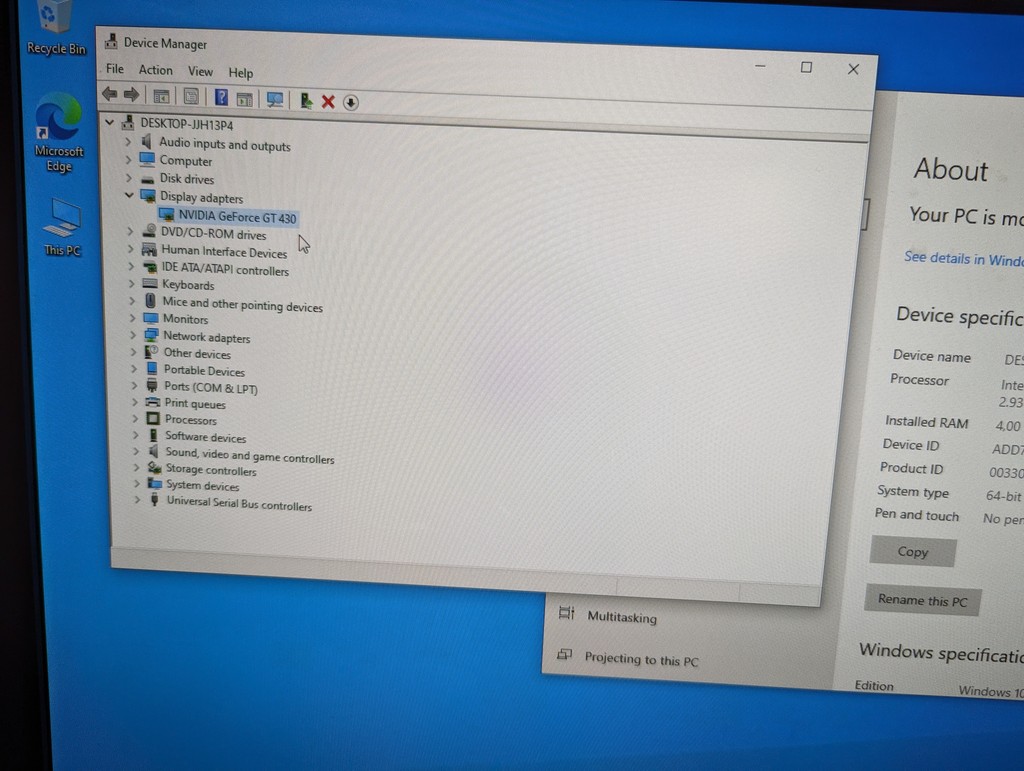Expand the Other devices category
The width and height of the screenshot is (1024, 771).
pyautogui.click(x=134, y=352)
